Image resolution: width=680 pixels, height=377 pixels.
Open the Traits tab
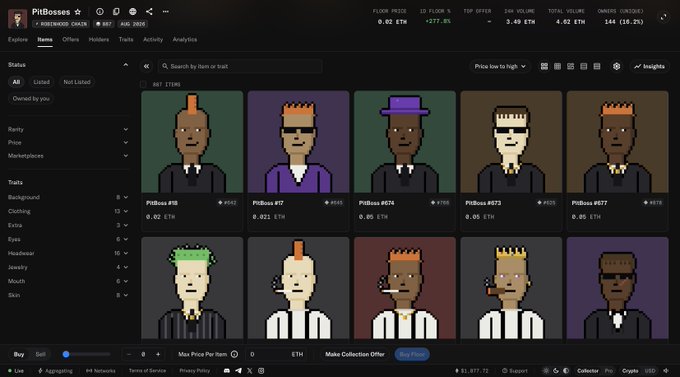(x=126, y=39)
